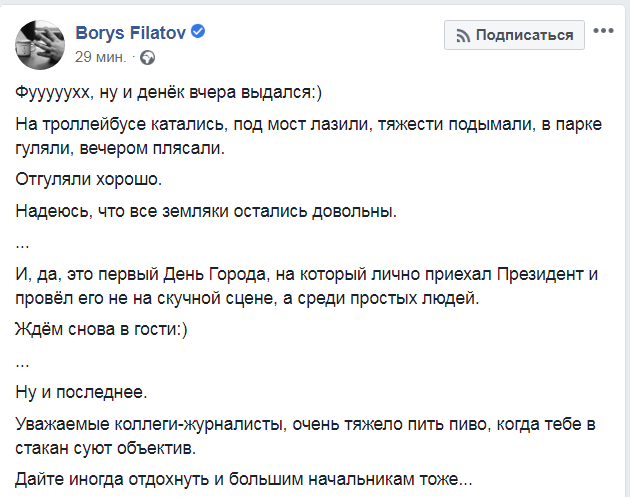Click the paragraph starting И, да, это первый
Viewport: 630px width, 497px height.
coord(300,285)
